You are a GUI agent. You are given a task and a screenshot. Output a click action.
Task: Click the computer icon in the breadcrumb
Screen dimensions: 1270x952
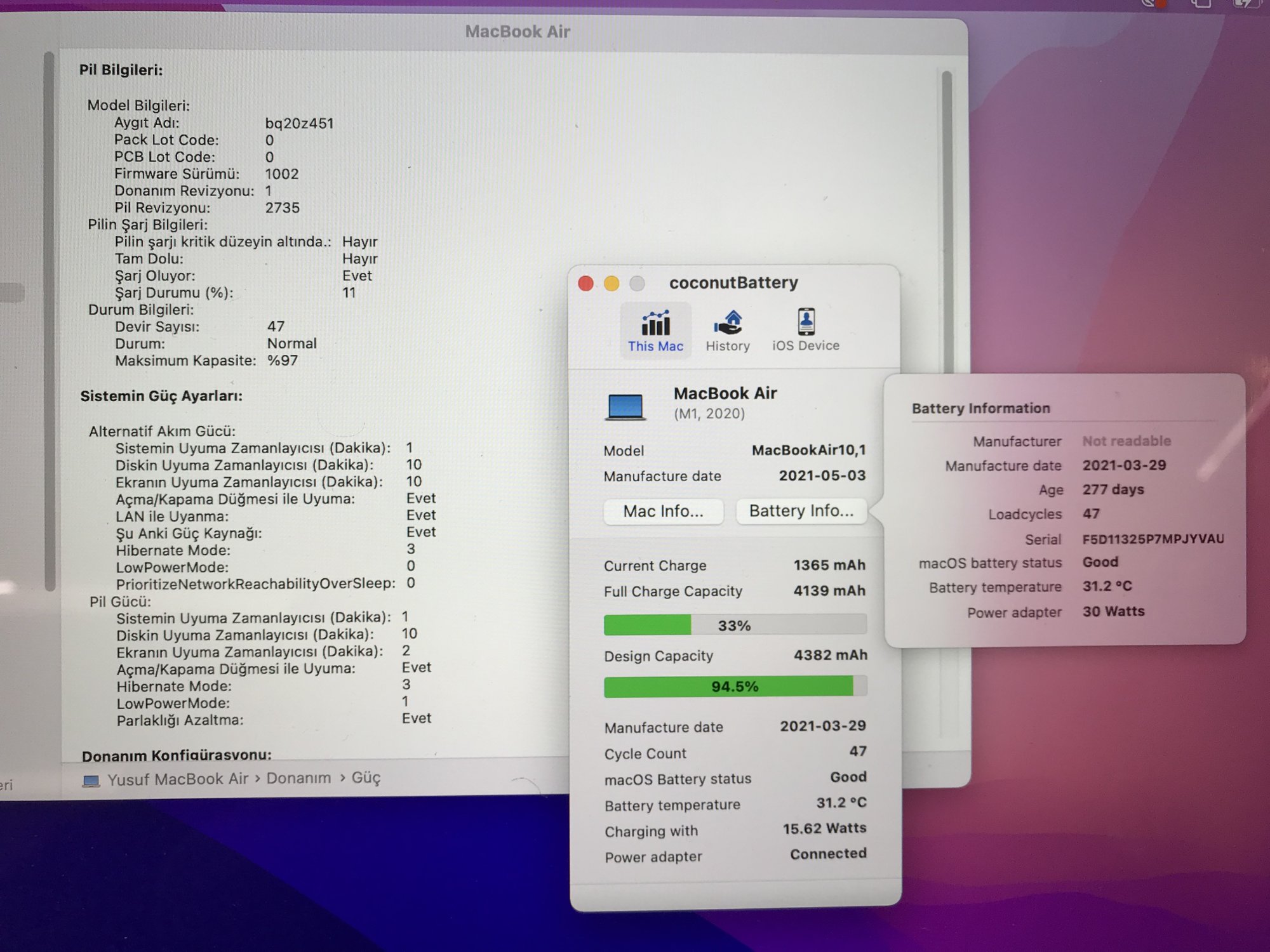(x=91, y=781)
